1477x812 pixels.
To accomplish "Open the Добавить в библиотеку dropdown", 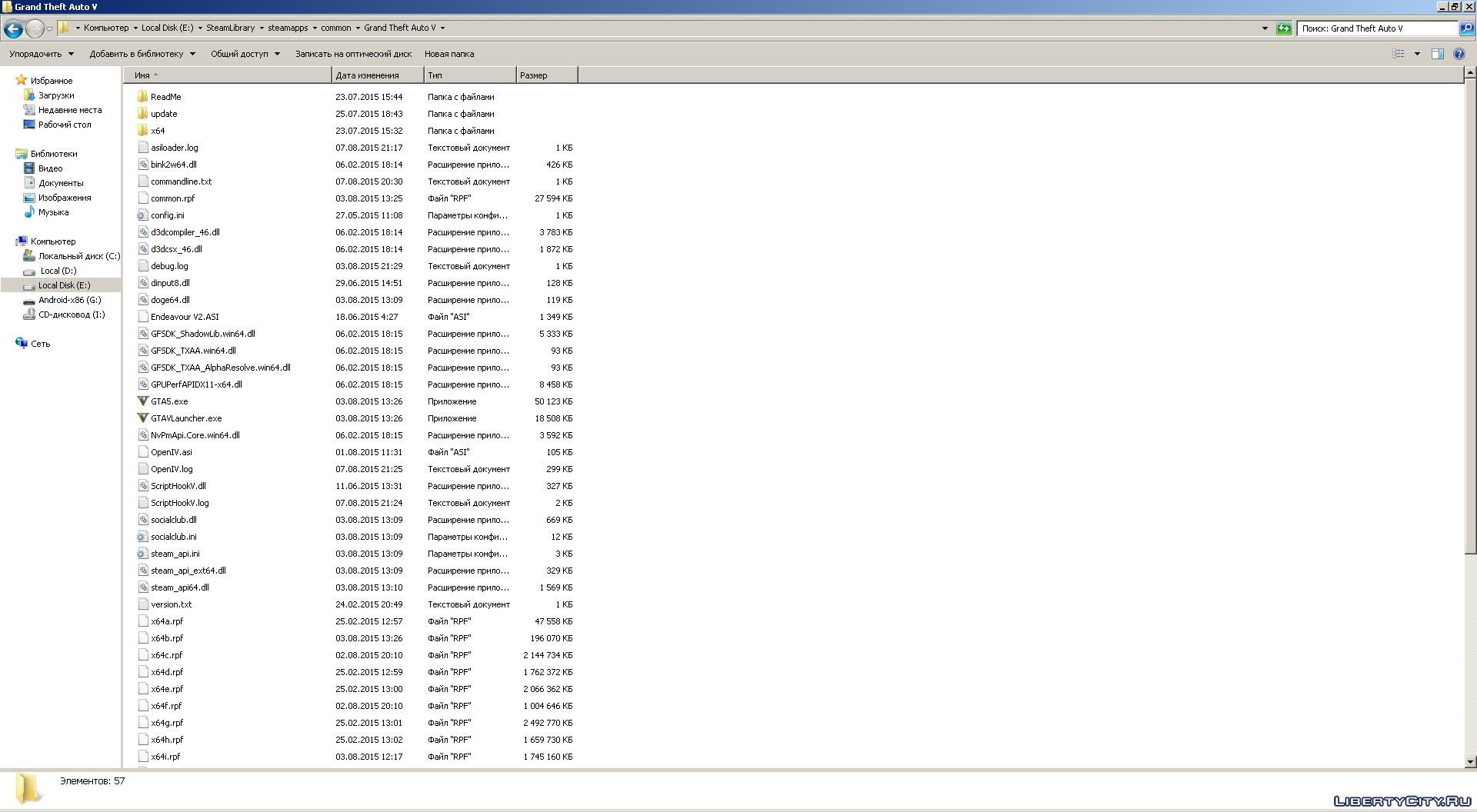I will pos(142,54).
